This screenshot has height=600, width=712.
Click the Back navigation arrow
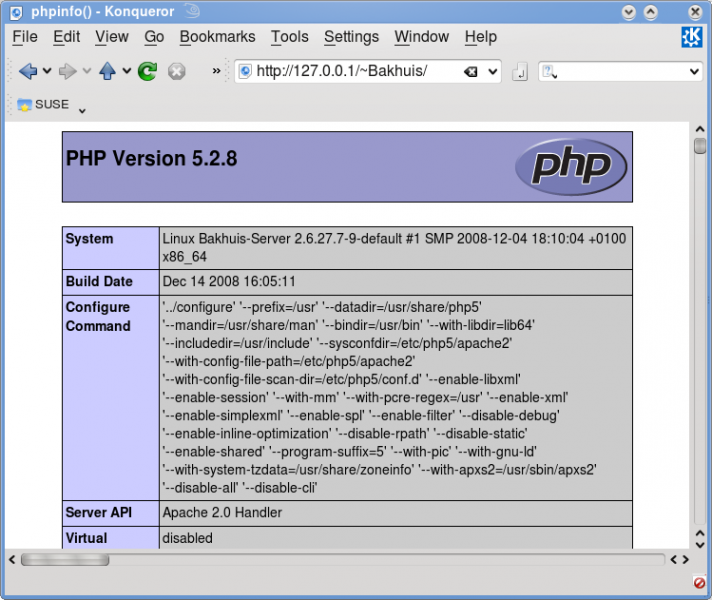pyautogui.click(x=27, y=71)
